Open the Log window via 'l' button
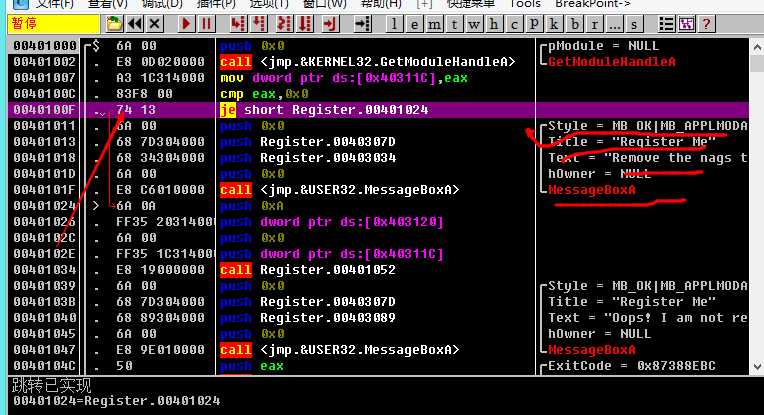 click(x=394, y=23)
